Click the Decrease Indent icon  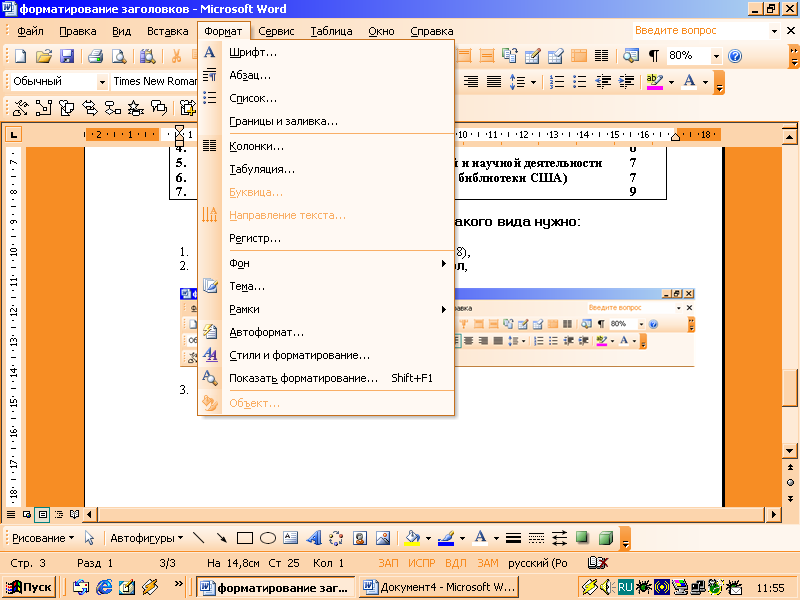[603, 82]
